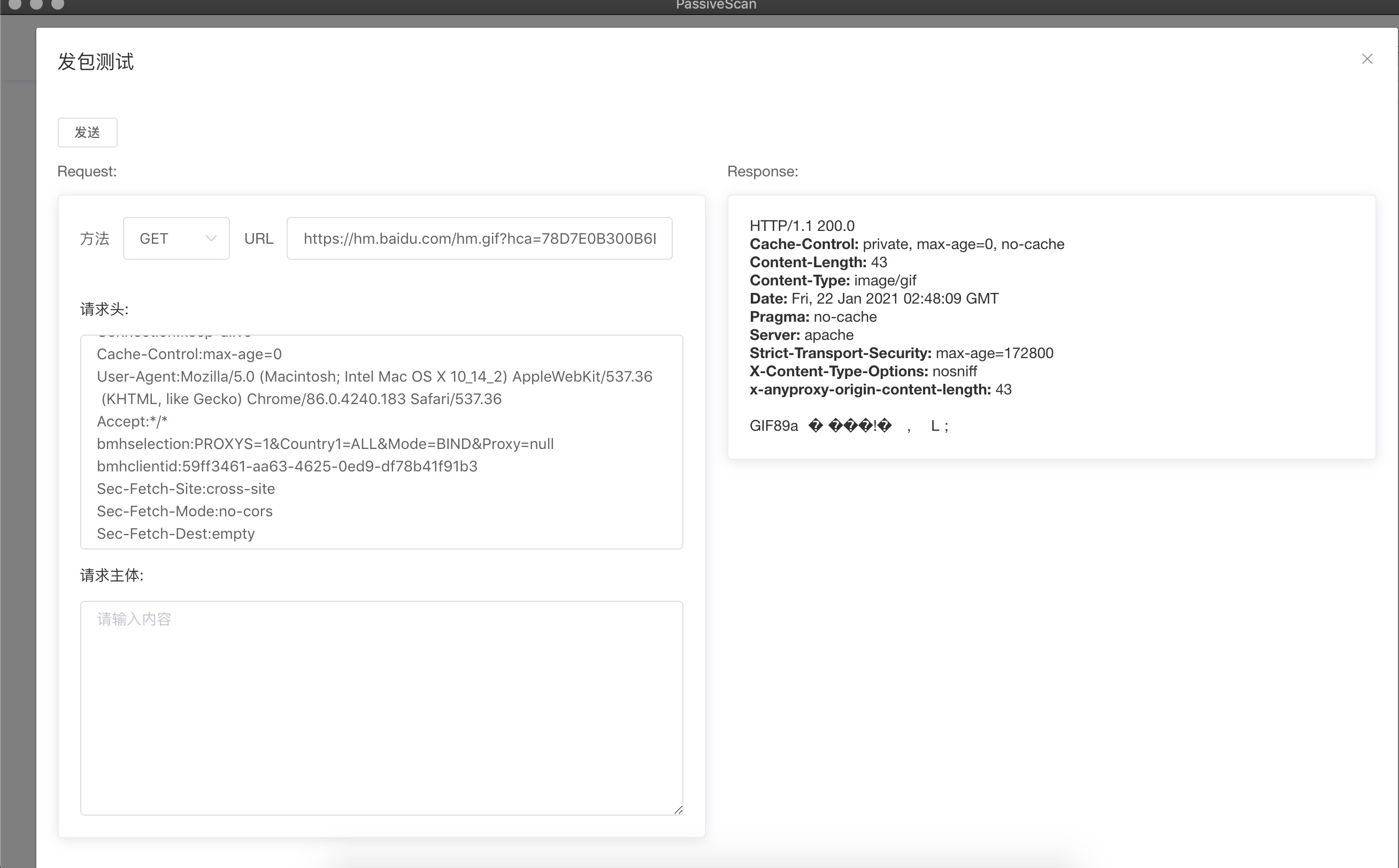The height and width of the screenshot is (868, 1399).
Task: Click the Sec-Fetch-Dest:empty header line
Action: 176,533
